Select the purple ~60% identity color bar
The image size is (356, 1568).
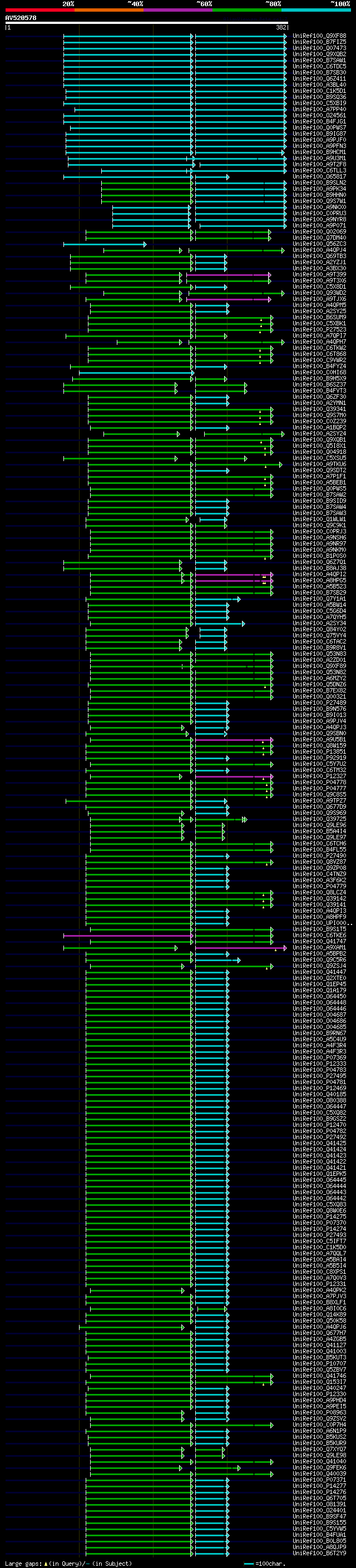click(179, 10)
